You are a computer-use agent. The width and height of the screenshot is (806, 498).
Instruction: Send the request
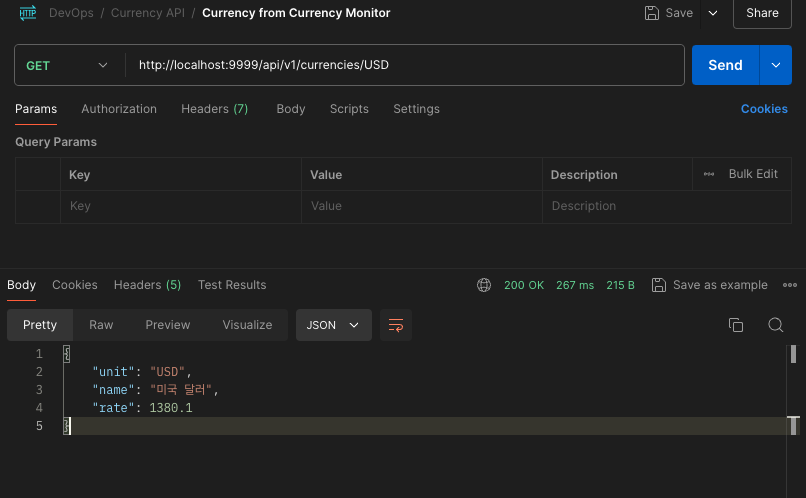tap(725, 65)
